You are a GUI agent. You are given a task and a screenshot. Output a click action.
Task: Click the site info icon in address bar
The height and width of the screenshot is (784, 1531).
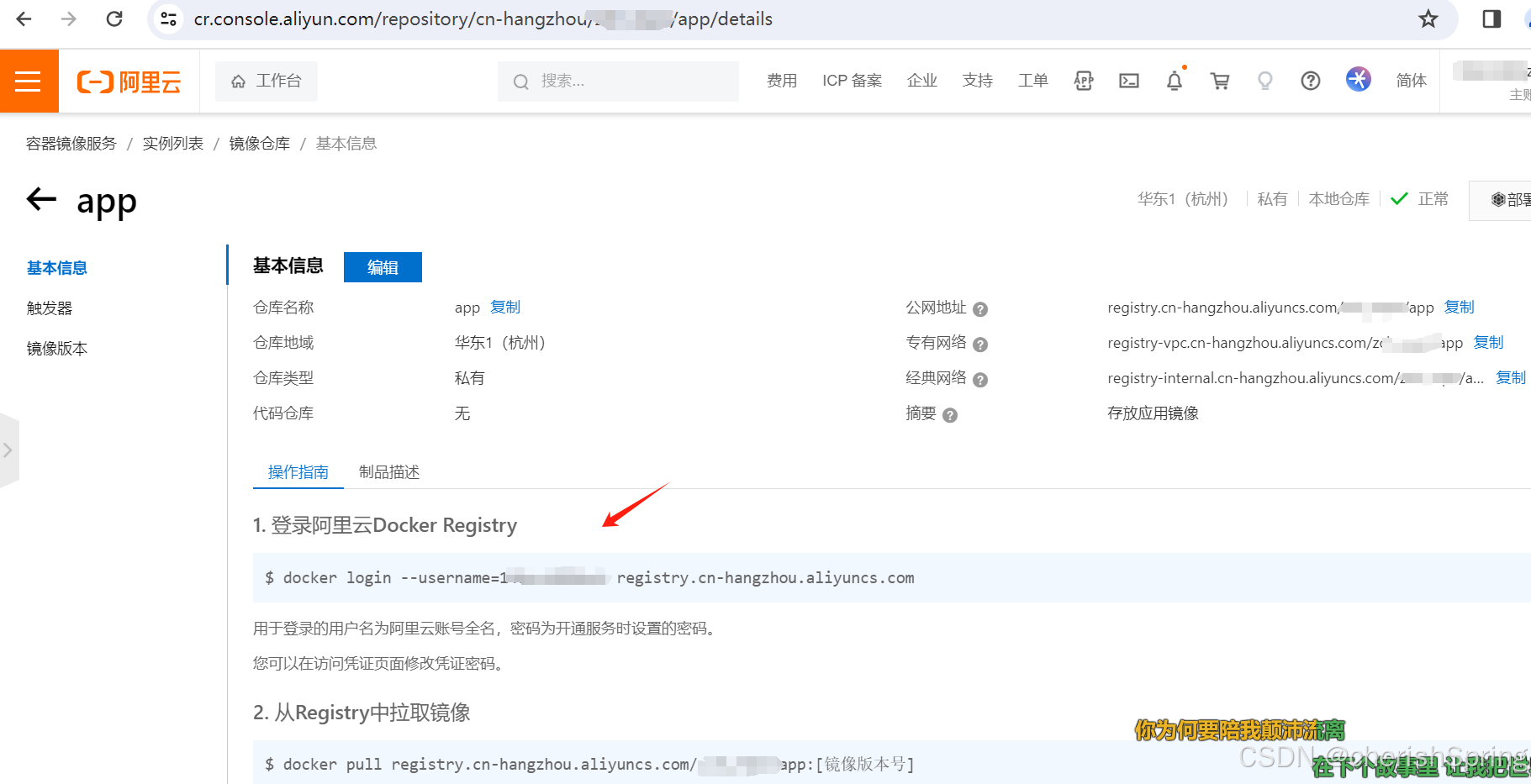click(x=168, y=18)
